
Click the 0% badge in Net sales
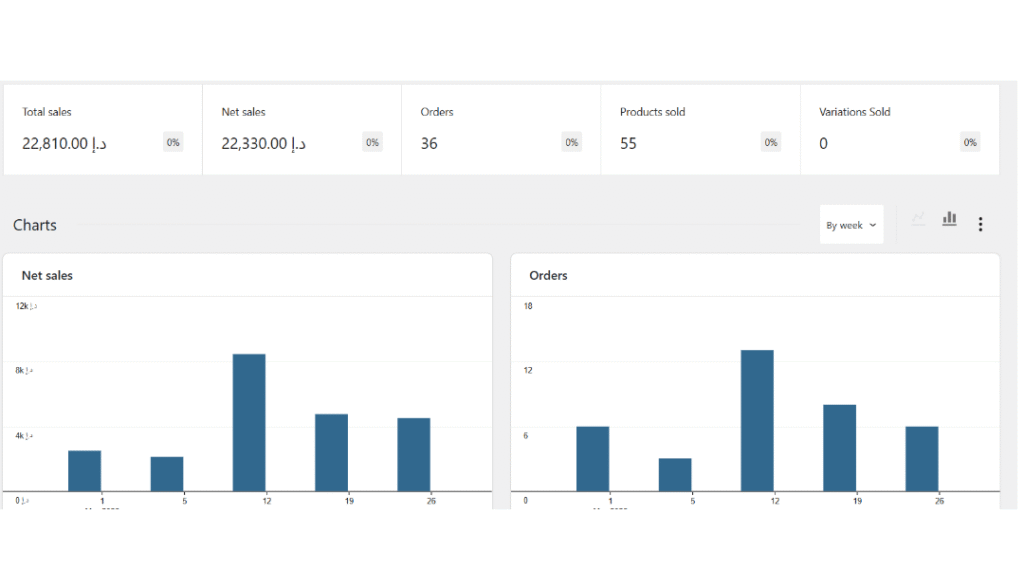coord(372,143)
